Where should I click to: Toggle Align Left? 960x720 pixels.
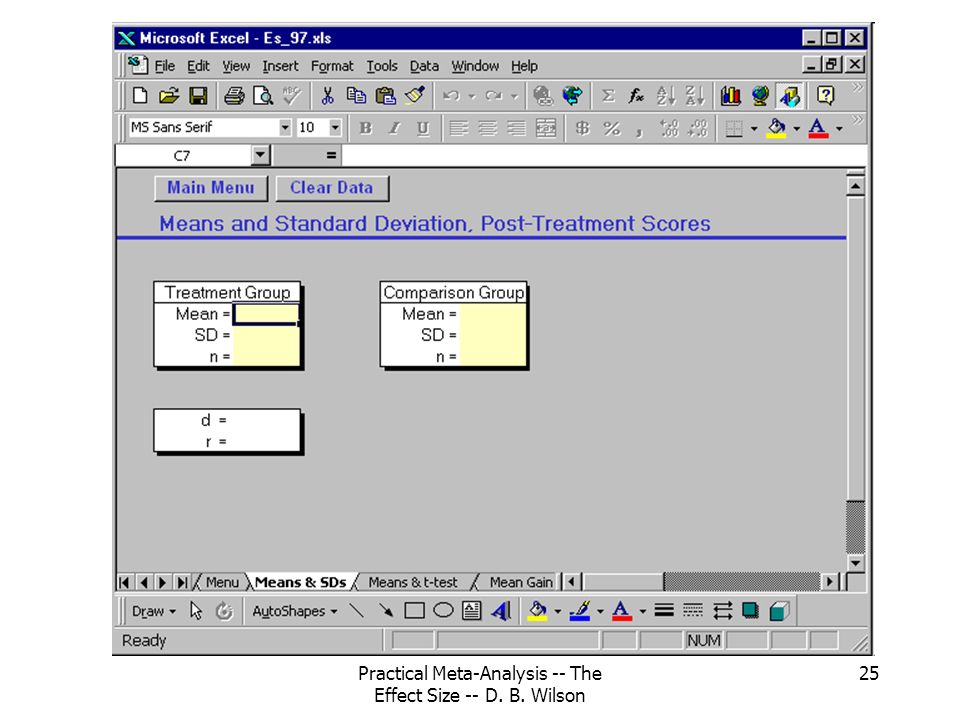tap(459, 128)
